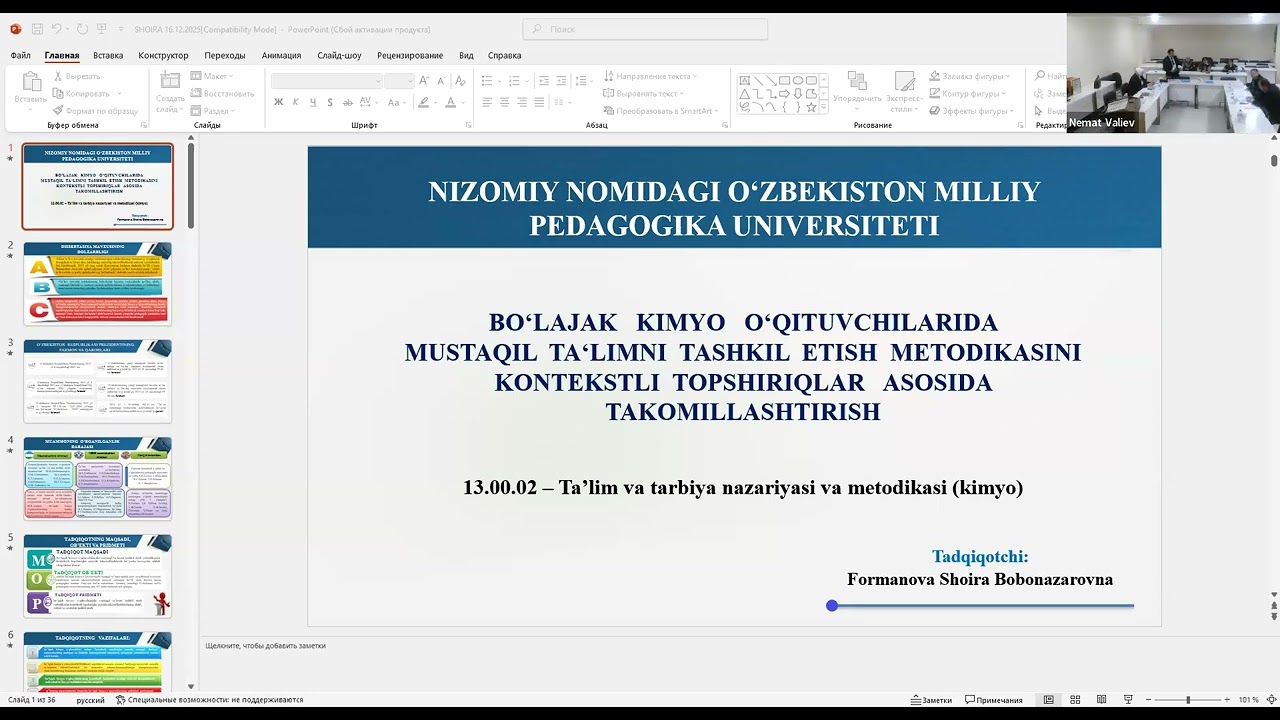
Task: Click the Вырезать (Cut) scissors button
Action: [77, 76]
